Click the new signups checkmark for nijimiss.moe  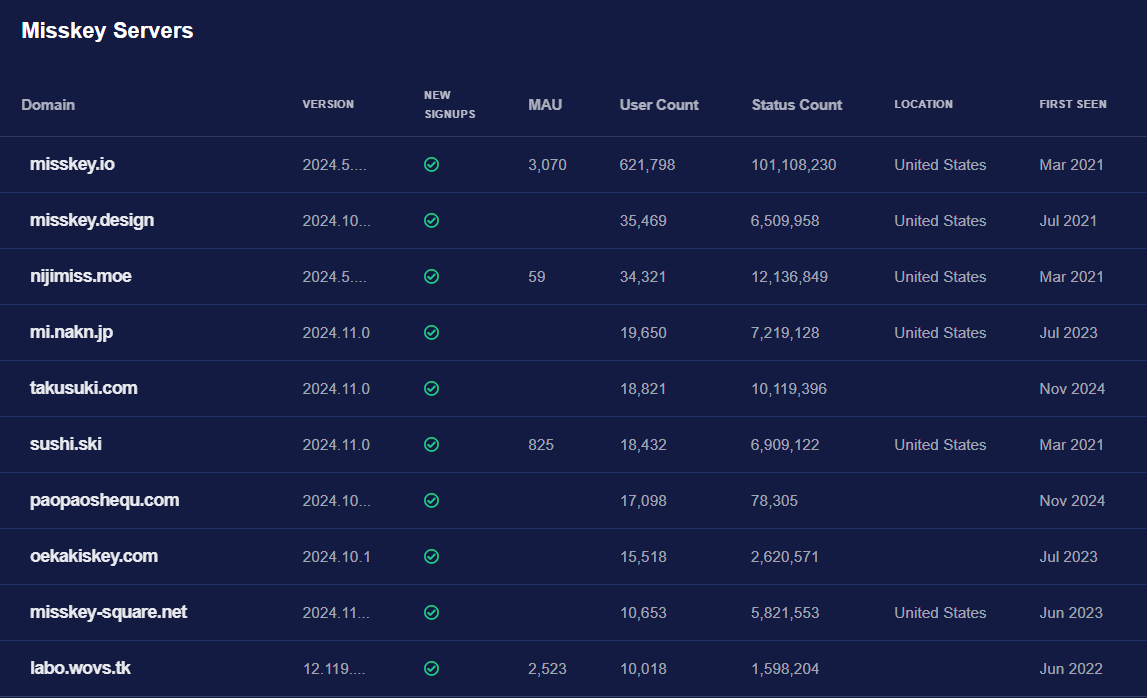(432, 277)
